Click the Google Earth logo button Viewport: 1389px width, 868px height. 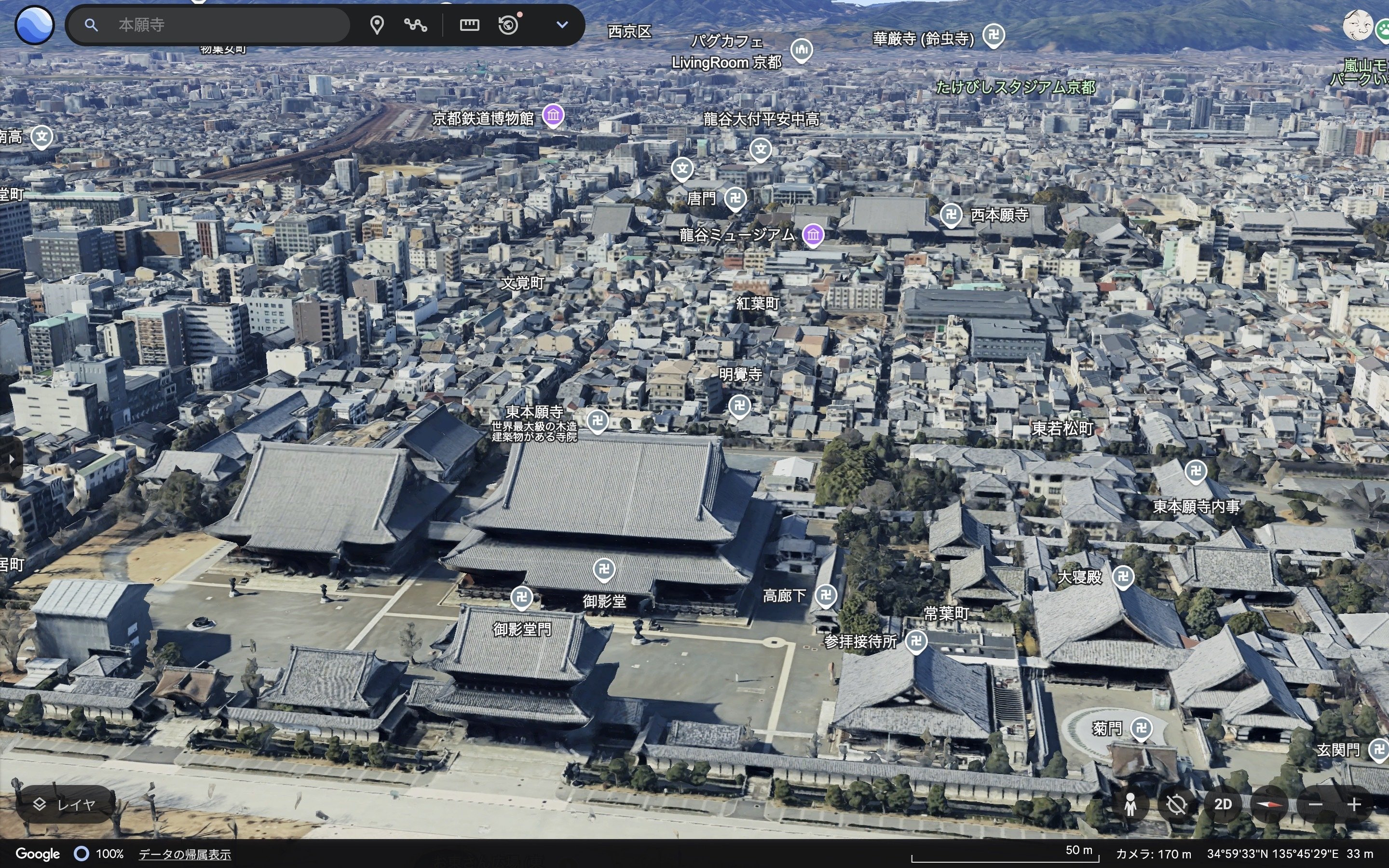[x=34, y=25]
